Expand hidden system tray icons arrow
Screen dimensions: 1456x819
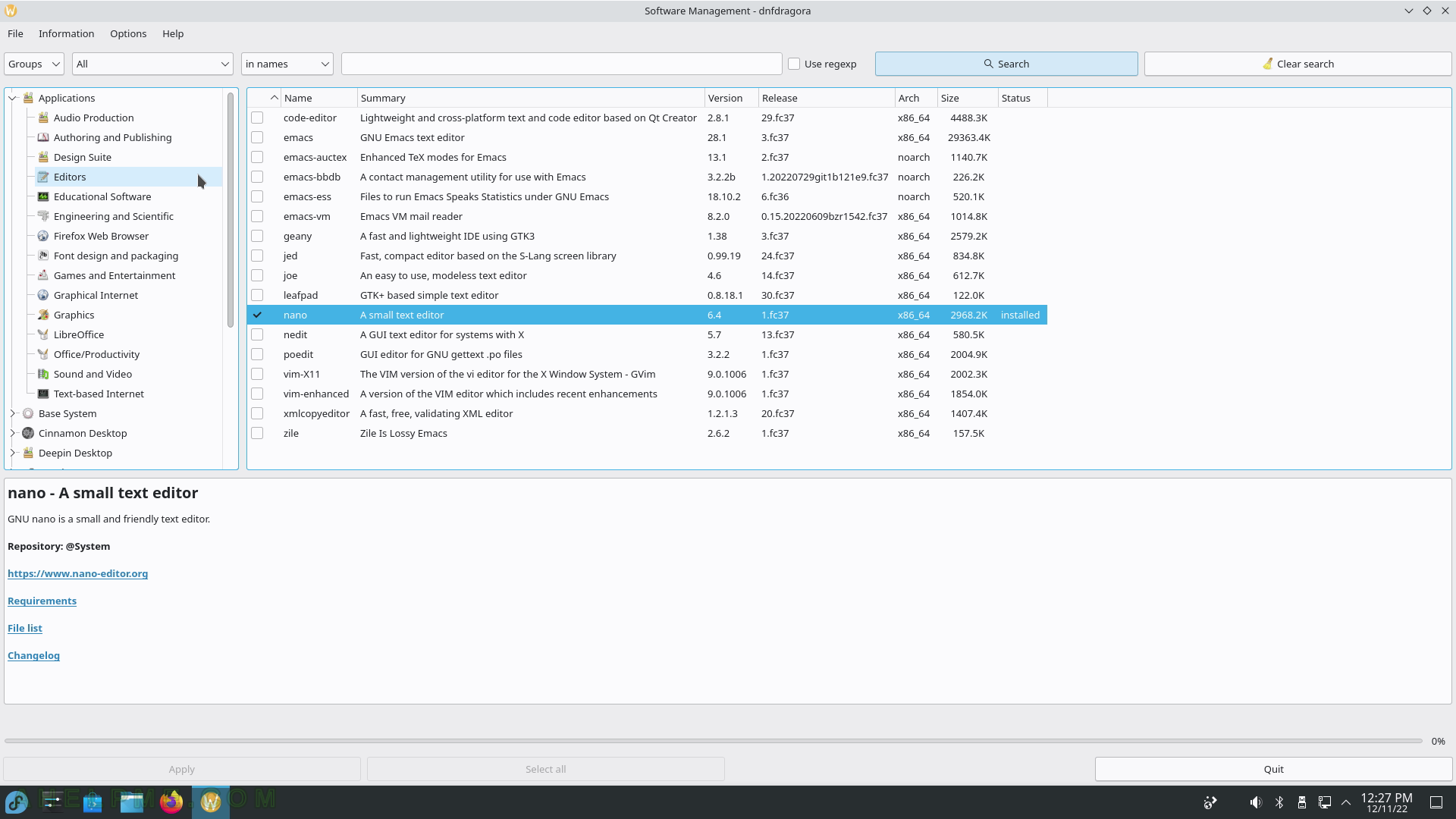(1346, 802)
